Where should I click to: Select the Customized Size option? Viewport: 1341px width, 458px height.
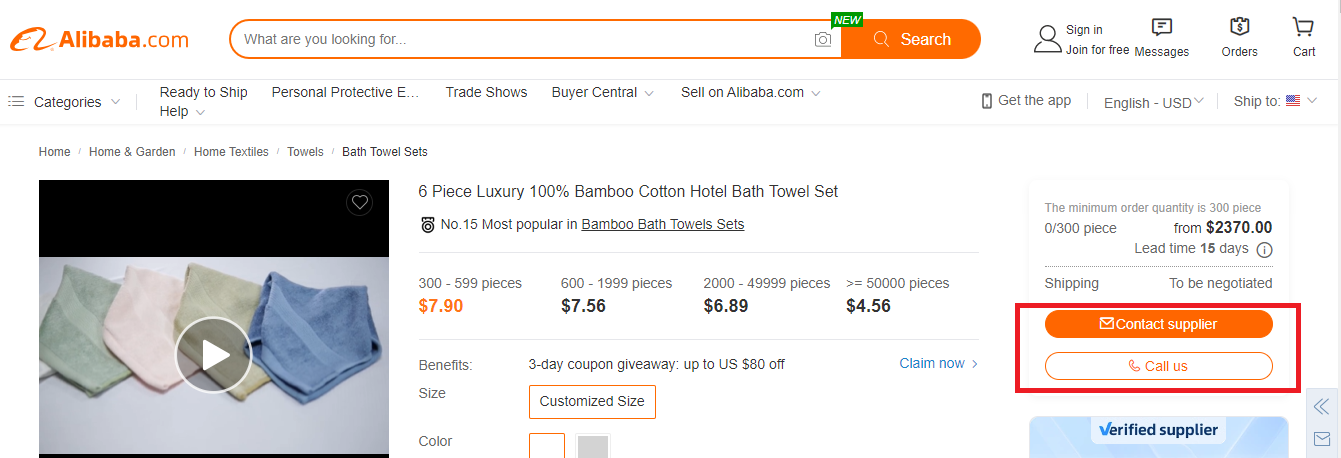(592, 402)
